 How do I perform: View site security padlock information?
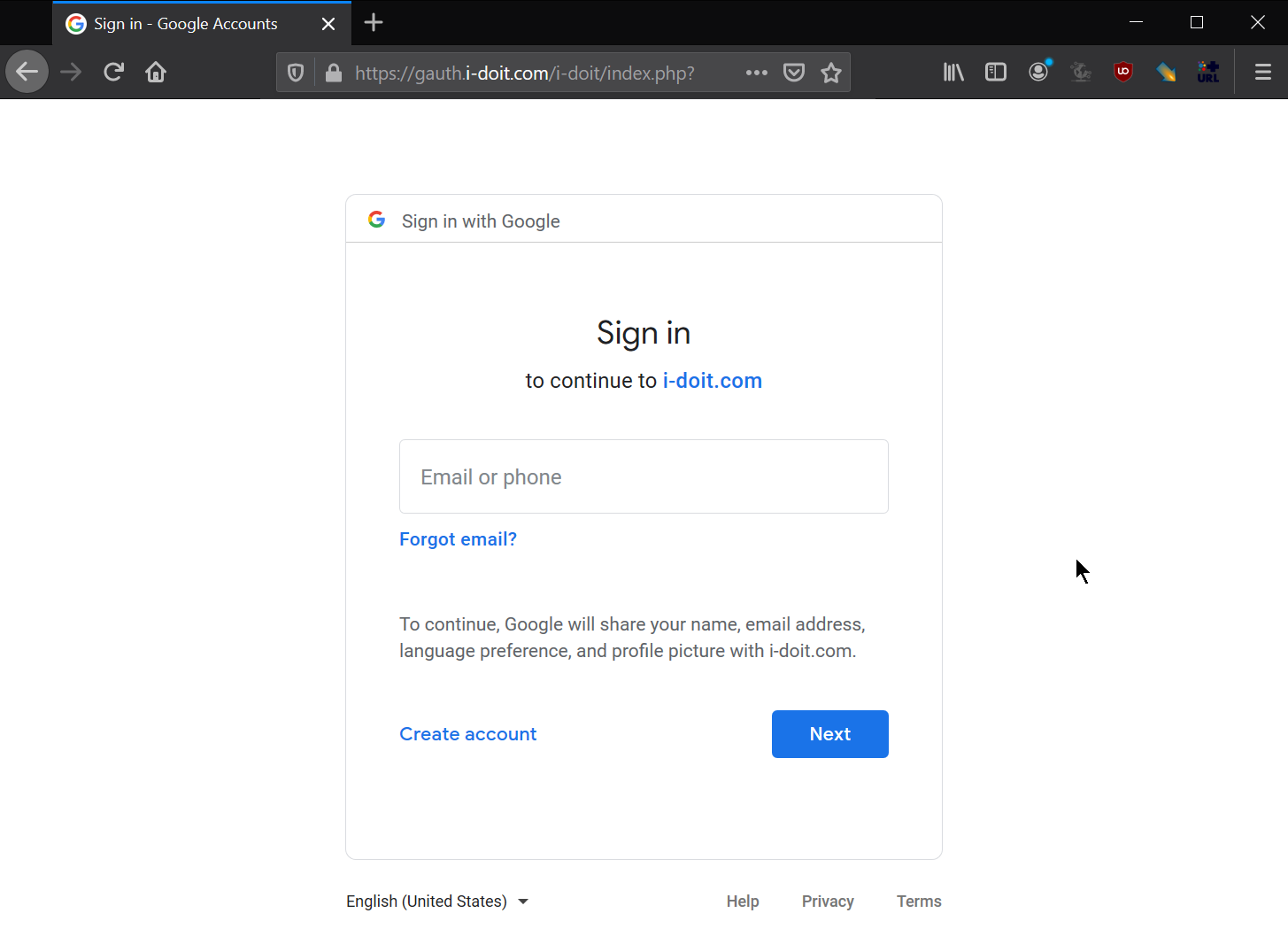coord(334,73)
